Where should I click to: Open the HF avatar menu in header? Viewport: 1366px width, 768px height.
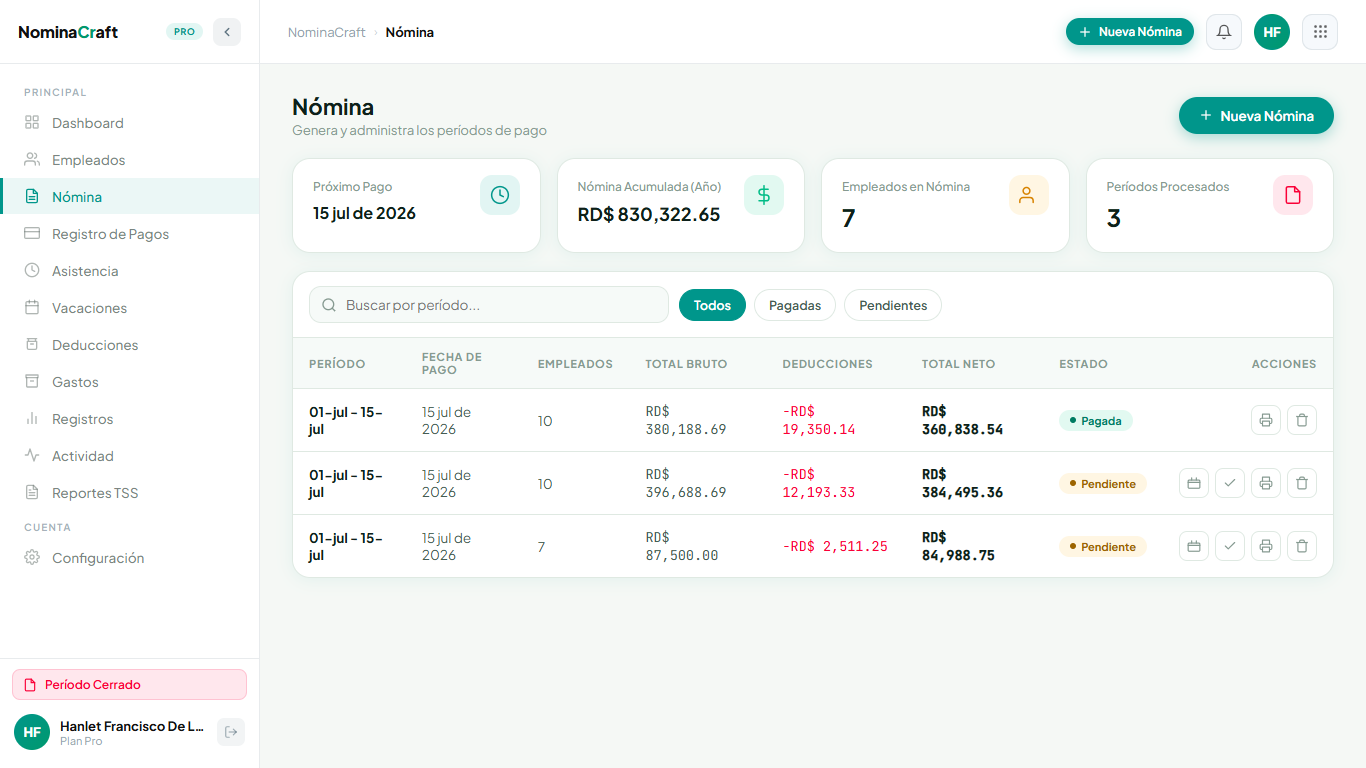coord(1272,32)
